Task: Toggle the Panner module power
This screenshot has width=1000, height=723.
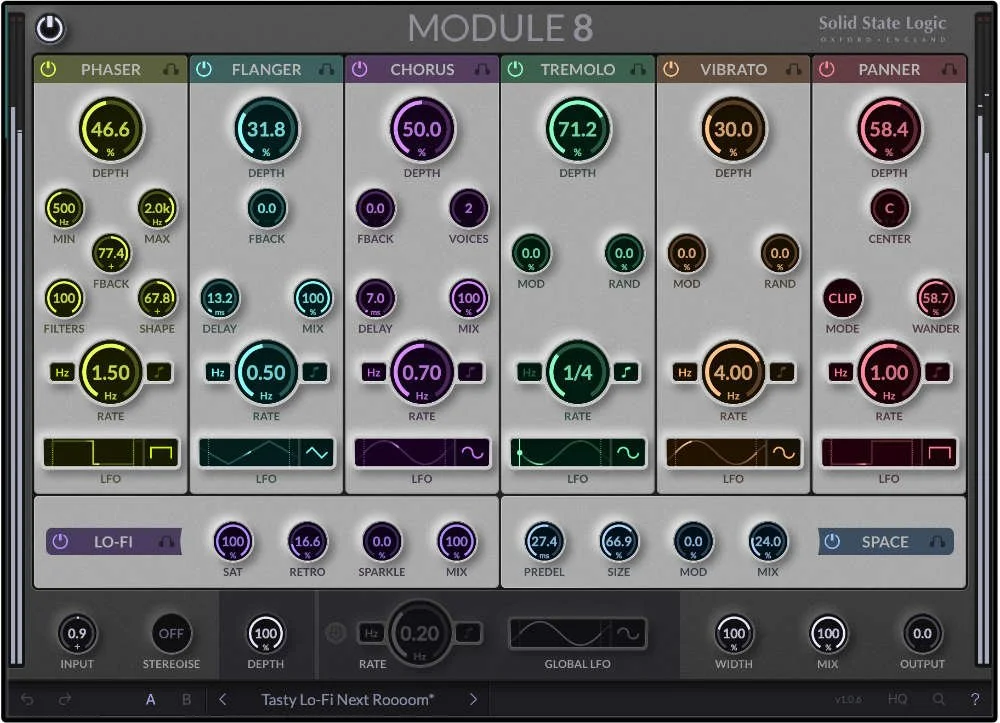Action: coord(827,69)
